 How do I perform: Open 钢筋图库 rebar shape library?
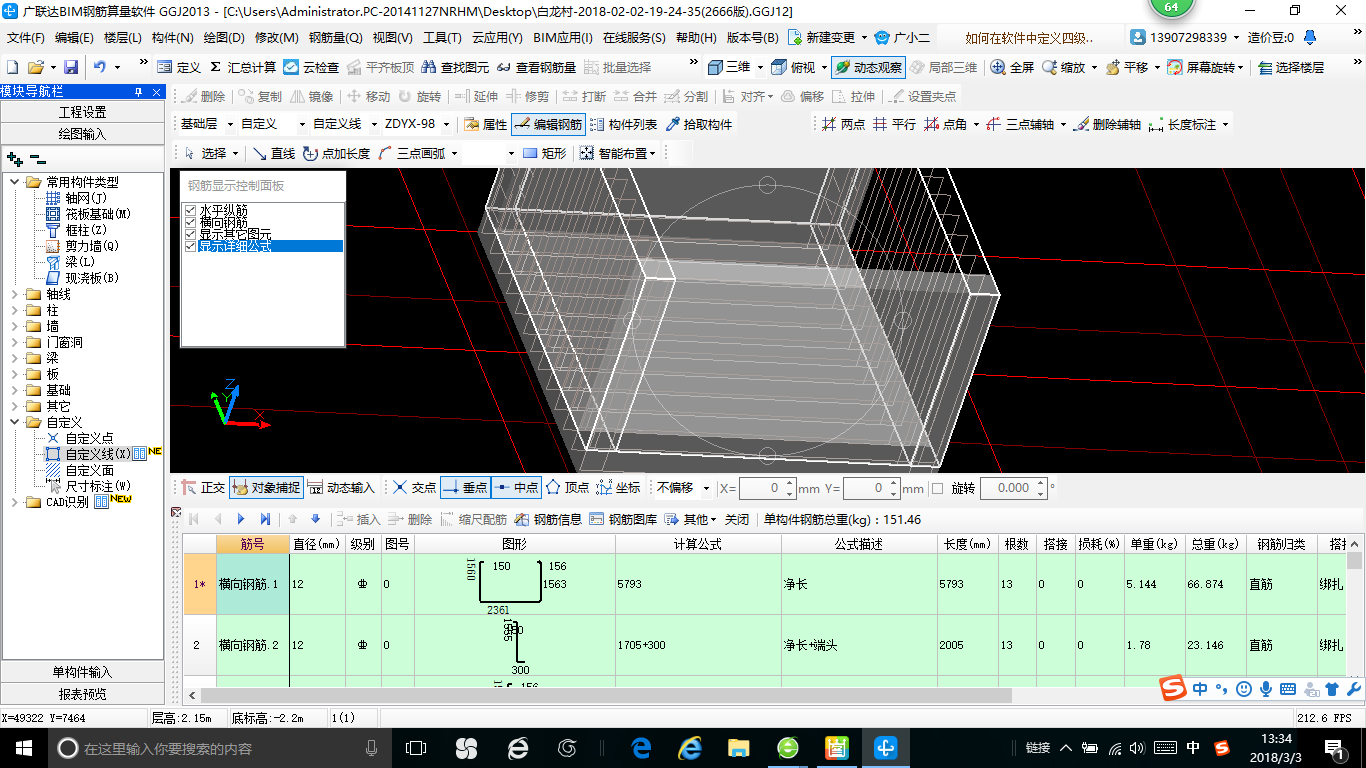624,519
